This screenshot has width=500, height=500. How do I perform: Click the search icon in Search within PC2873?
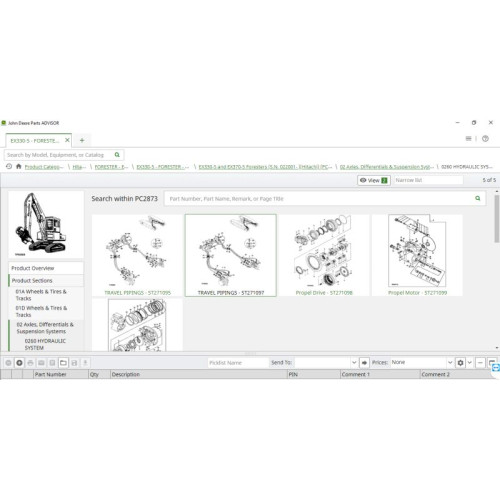(478, 198)
